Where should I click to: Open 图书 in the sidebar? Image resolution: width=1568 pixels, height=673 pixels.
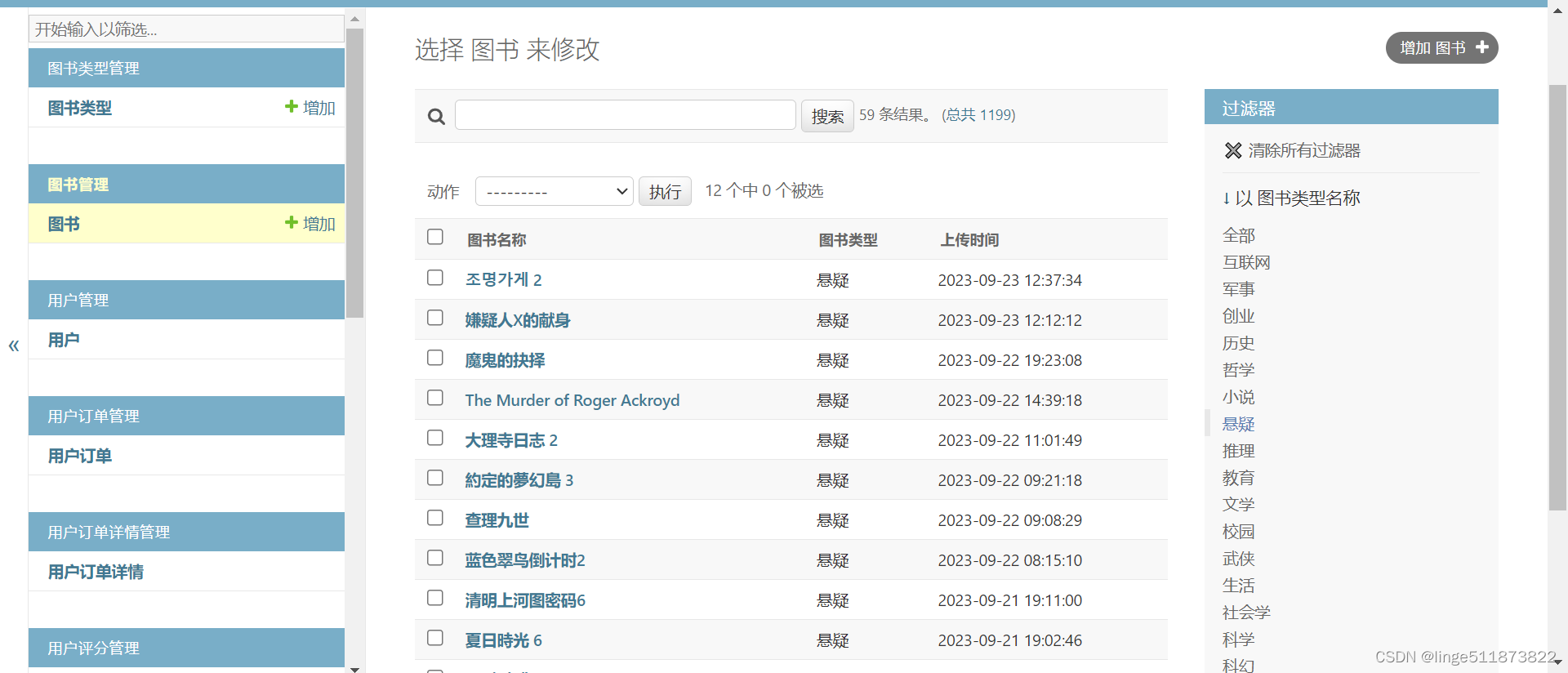[64, 224]
